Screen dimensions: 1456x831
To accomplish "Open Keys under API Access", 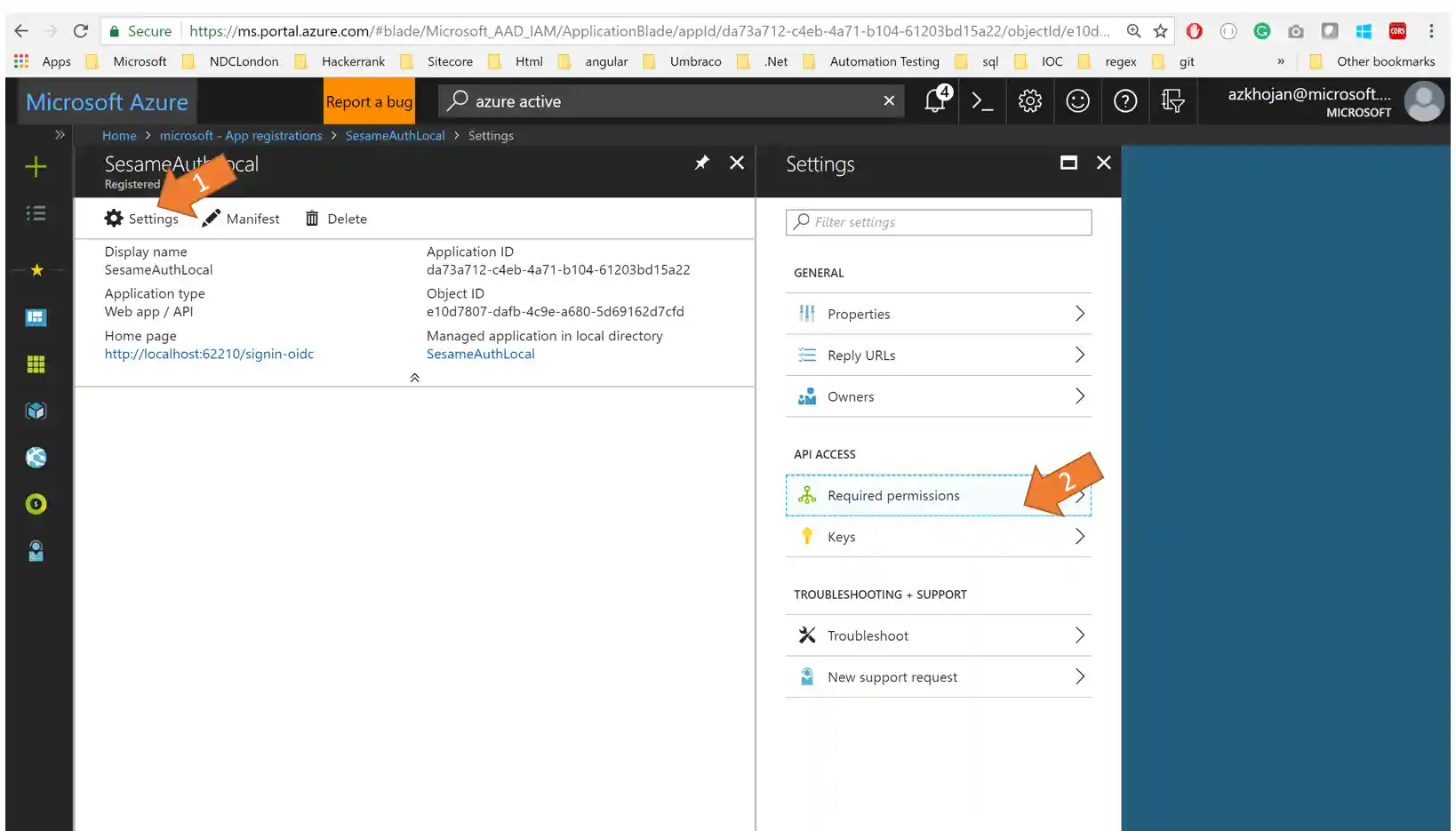I will pyautogui.click(x=938, y=536).
